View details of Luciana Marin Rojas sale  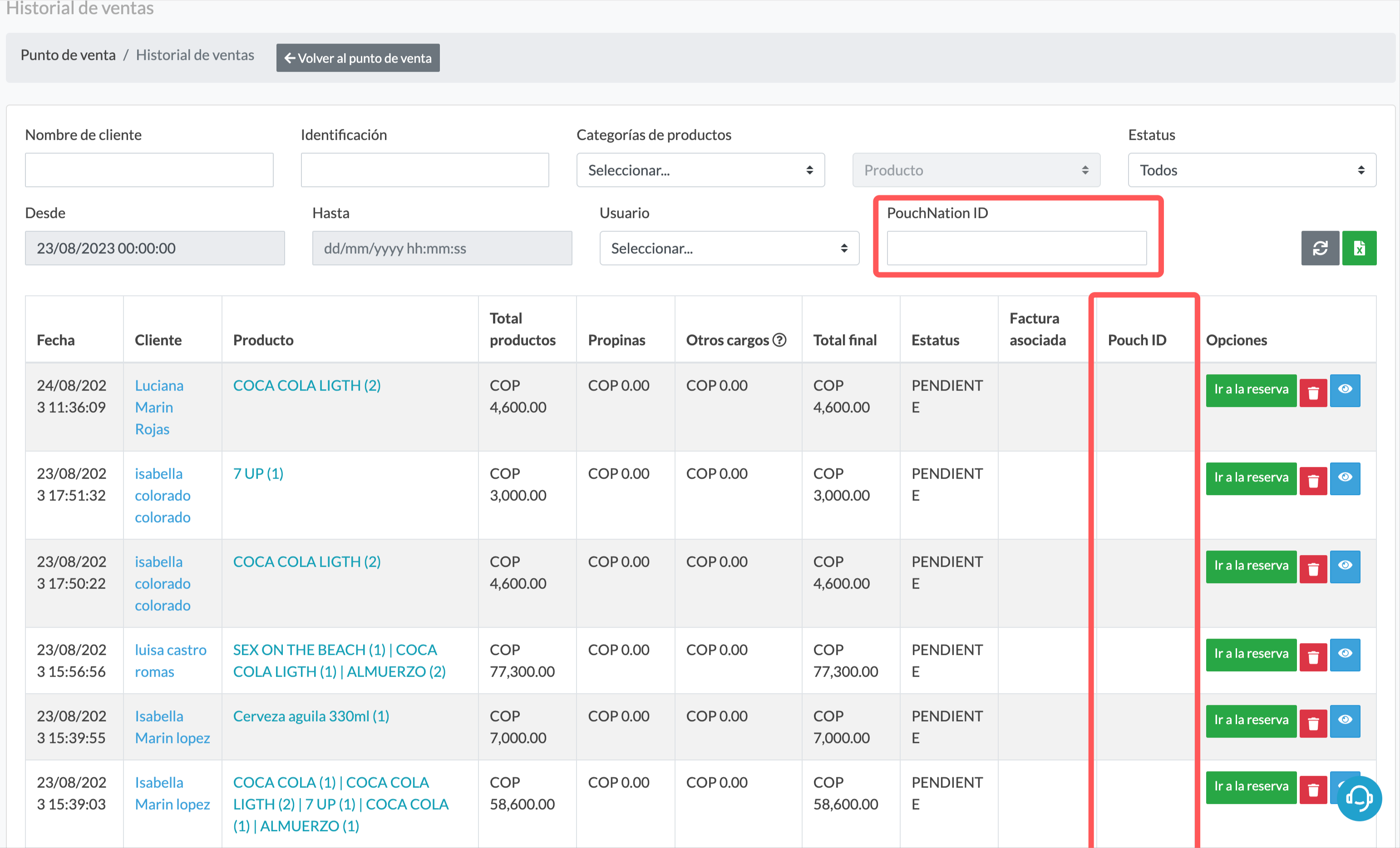point(1345,390)
